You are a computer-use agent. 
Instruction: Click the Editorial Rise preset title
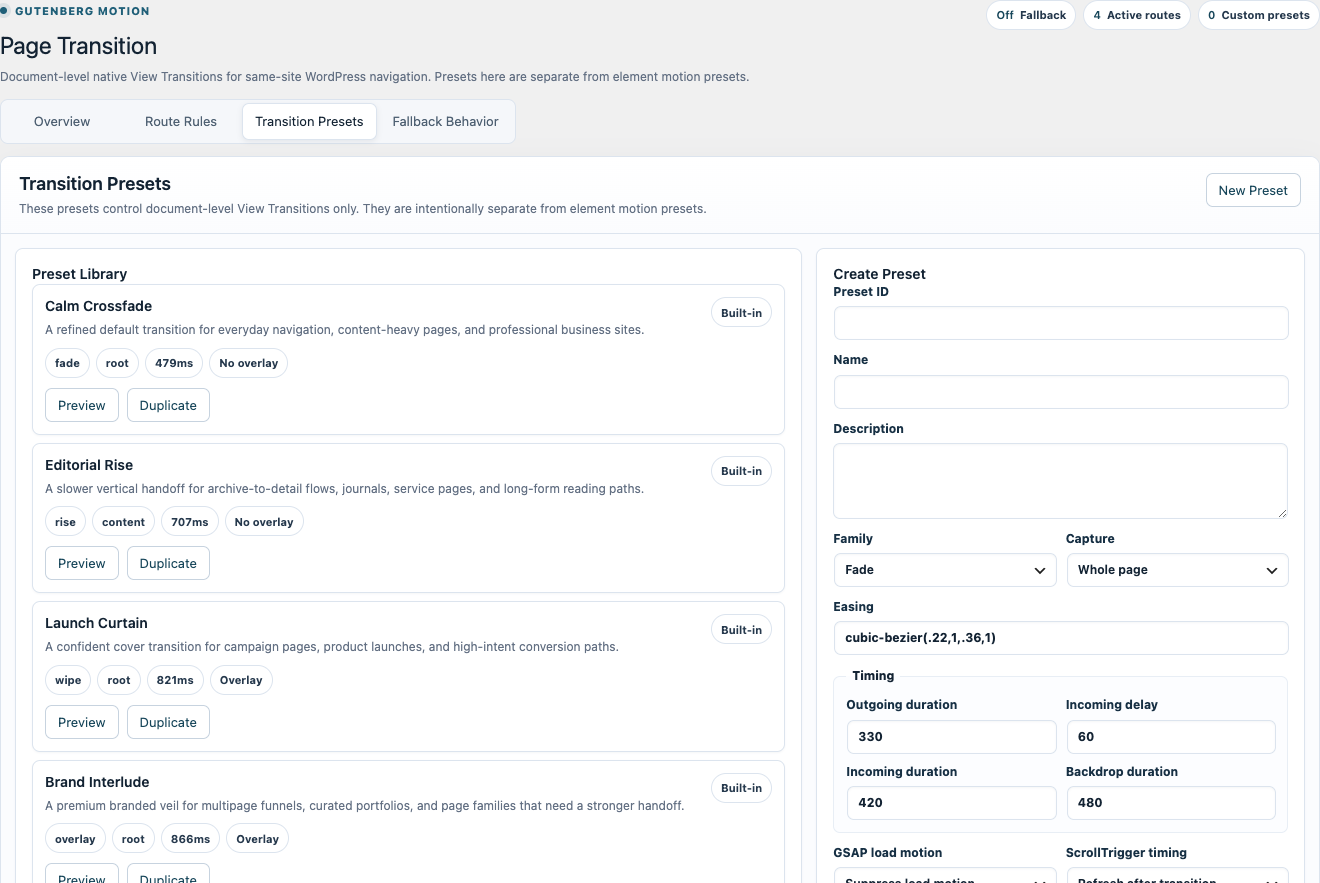click(x=89, y=465)
